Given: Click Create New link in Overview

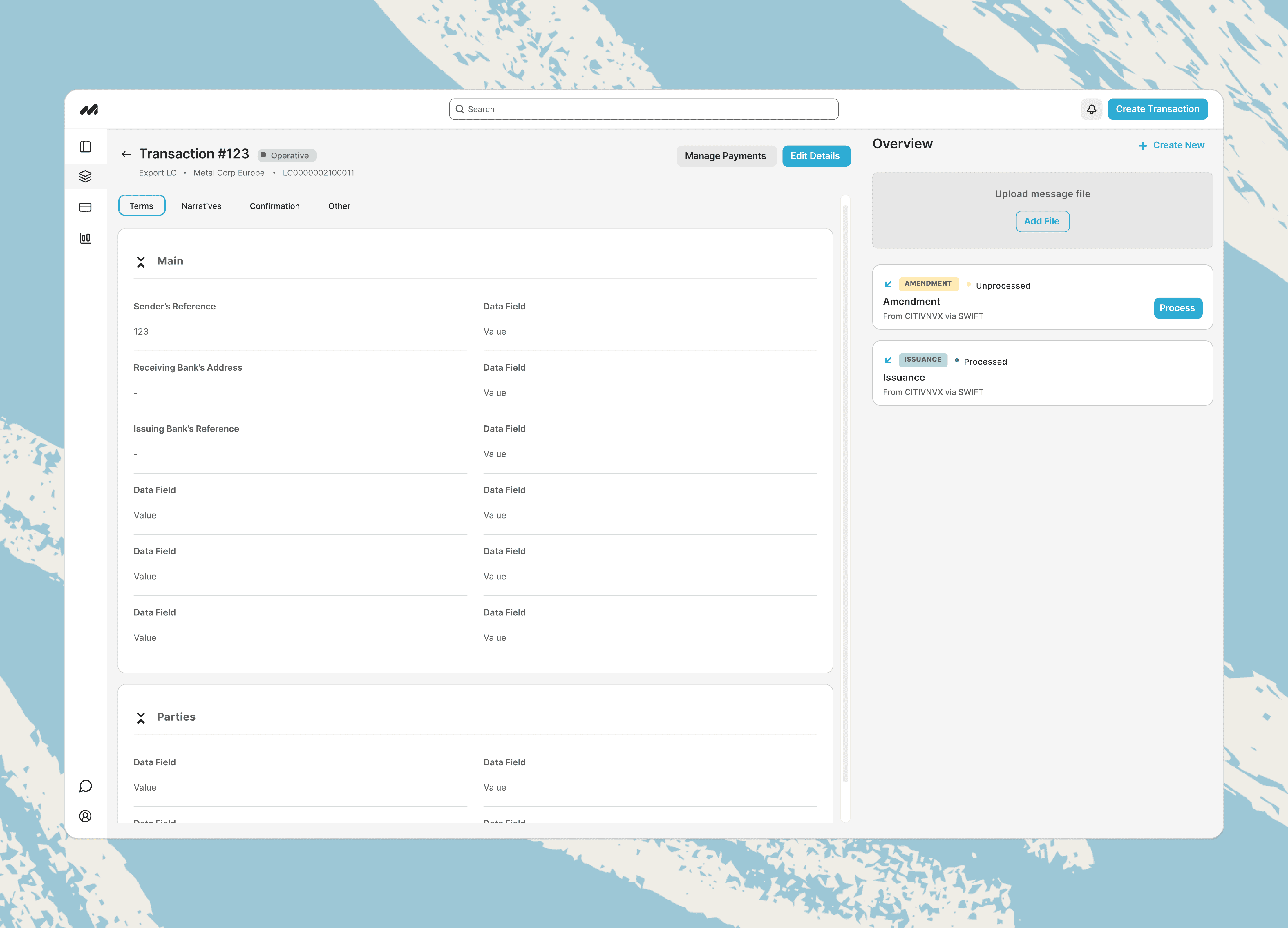Looking at the screenshot, I should pos(1171,145).
